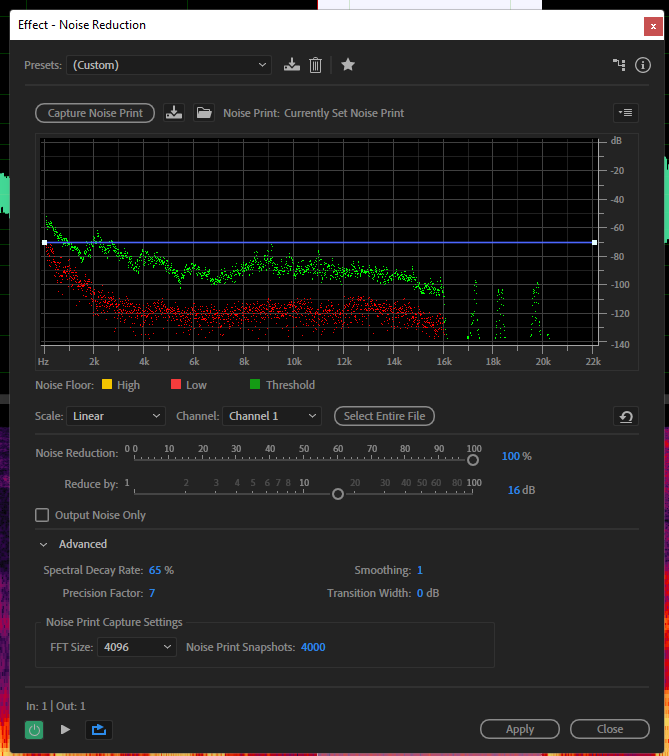
Task: Open the FFT Size dropdown
Action: [137, 647]
